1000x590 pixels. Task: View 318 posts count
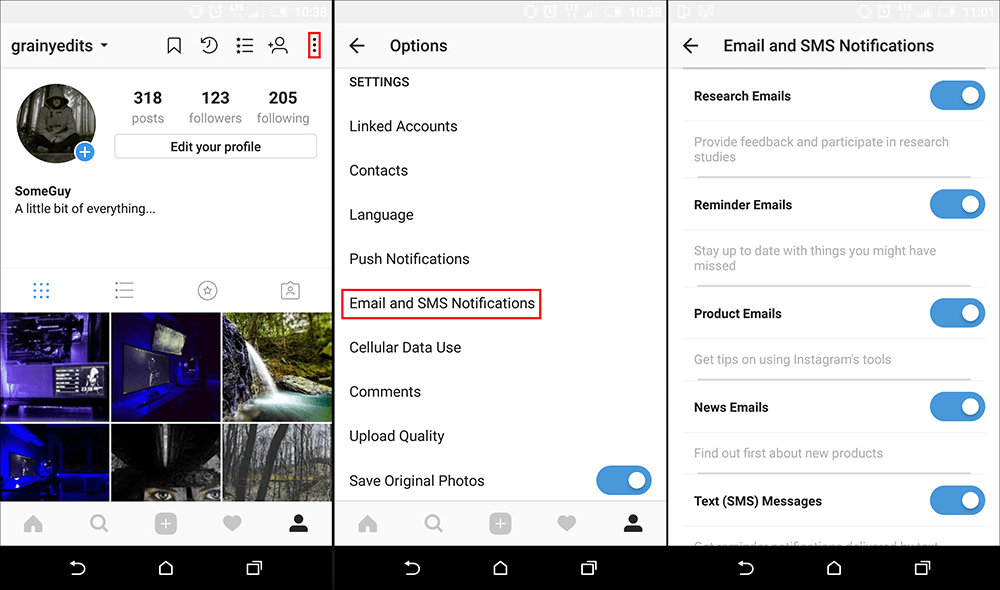pyautogui.click(x=148, y=107)
